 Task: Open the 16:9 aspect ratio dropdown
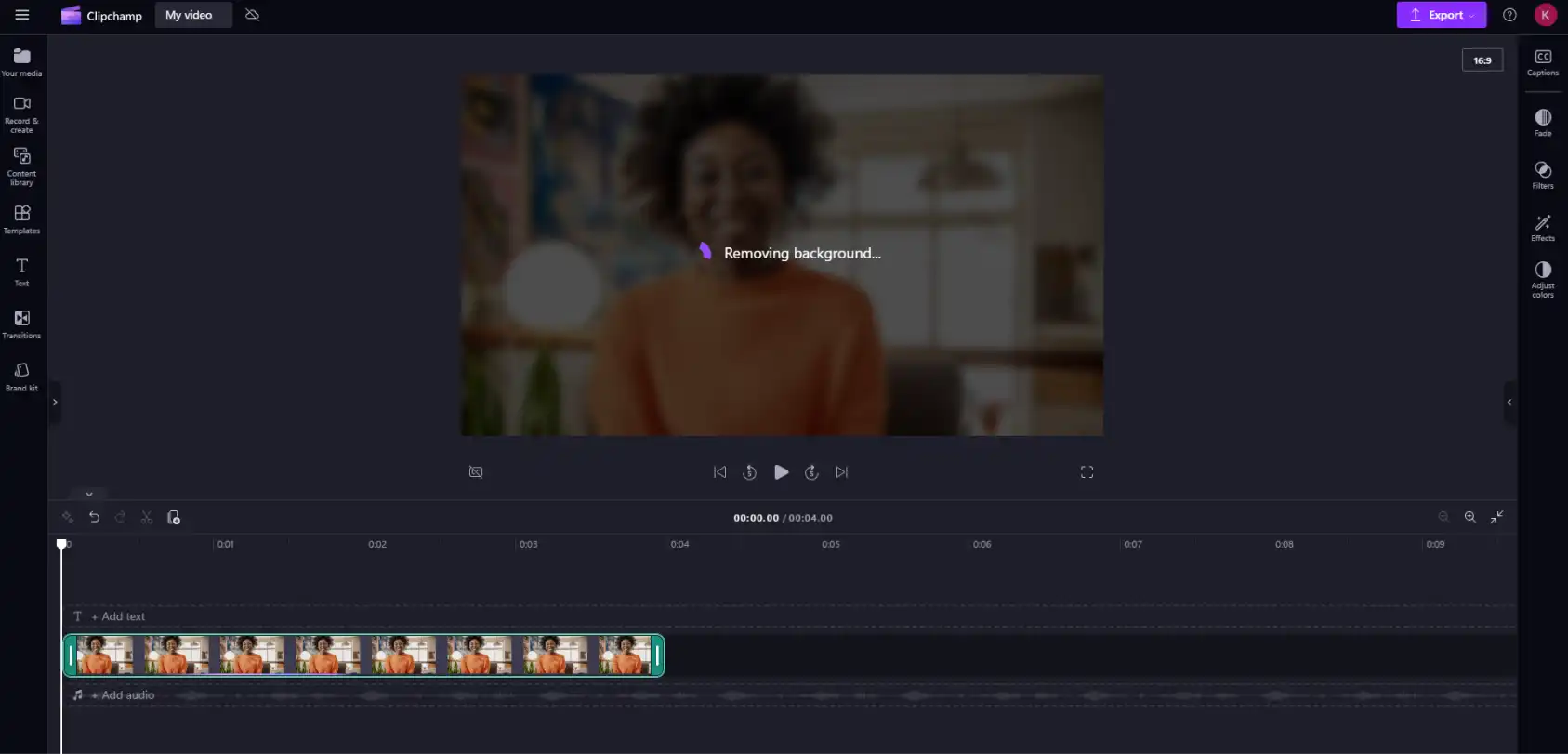click(1482, 60)
